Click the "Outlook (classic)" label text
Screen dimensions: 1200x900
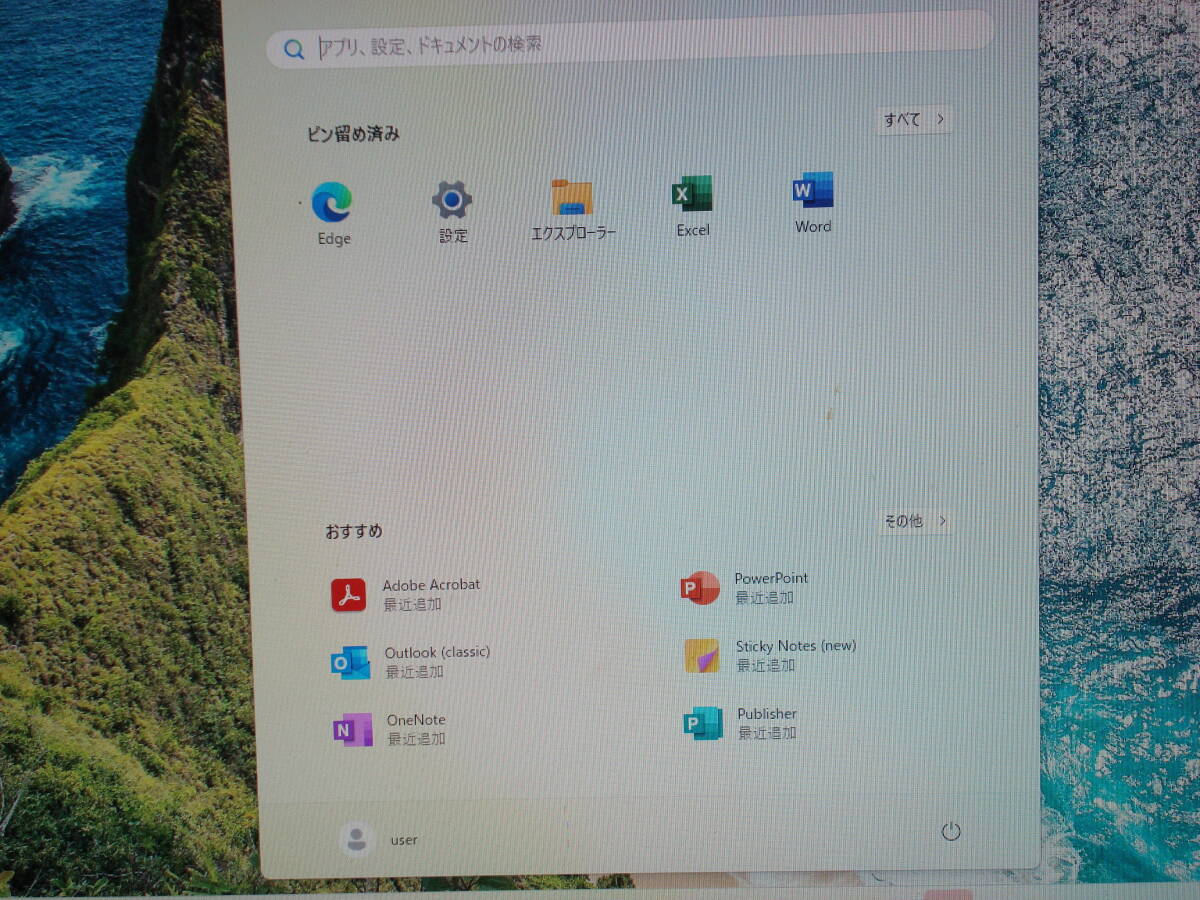click(x=437, y=652)
